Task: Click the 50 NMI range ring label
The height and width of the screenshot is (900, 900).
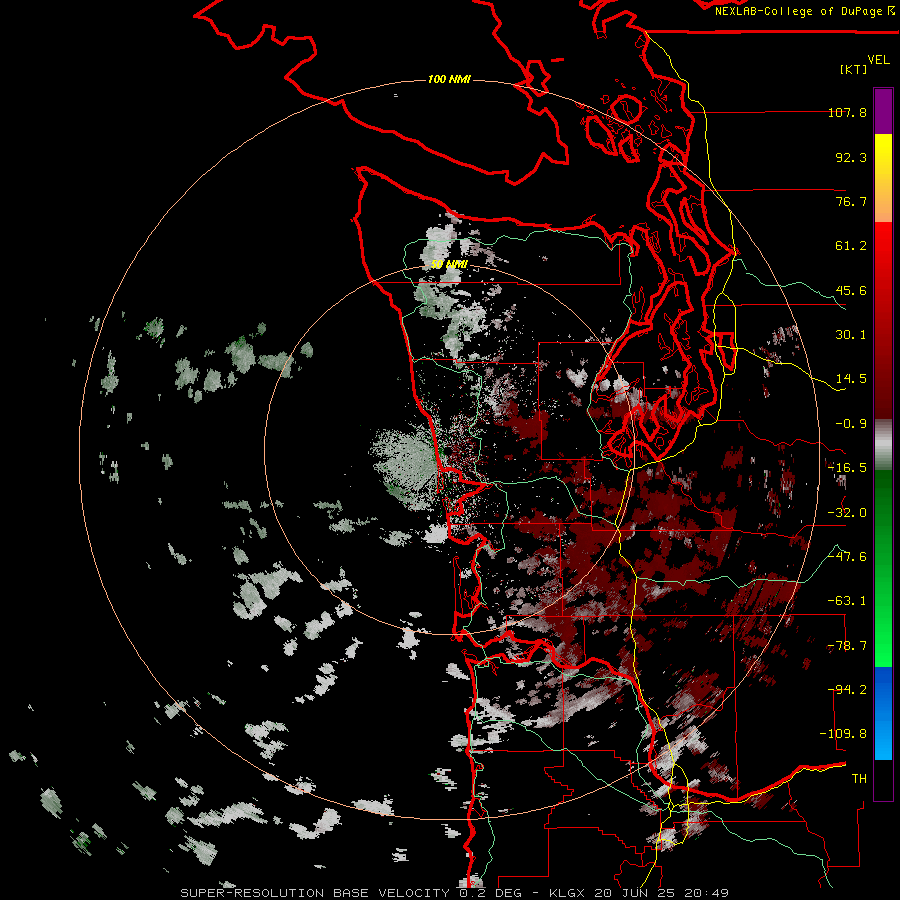Action: point(449,265)
